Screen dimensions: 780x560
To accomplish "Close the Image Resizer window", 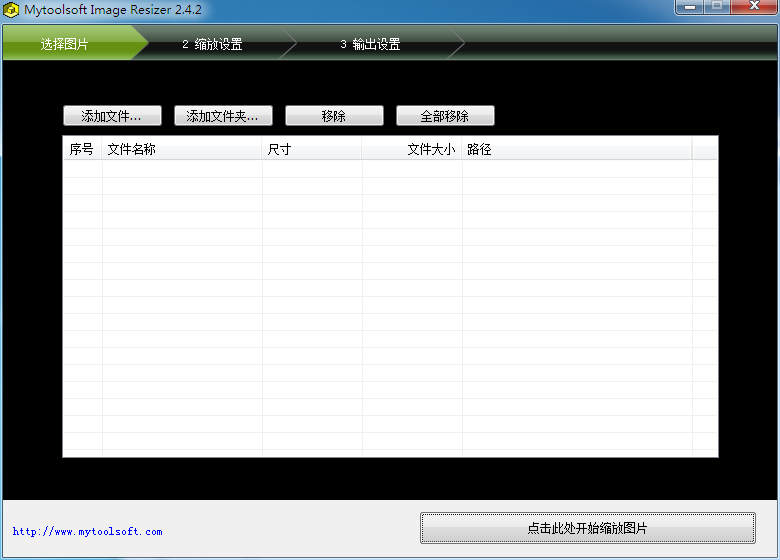I will [x=754, y=6].
